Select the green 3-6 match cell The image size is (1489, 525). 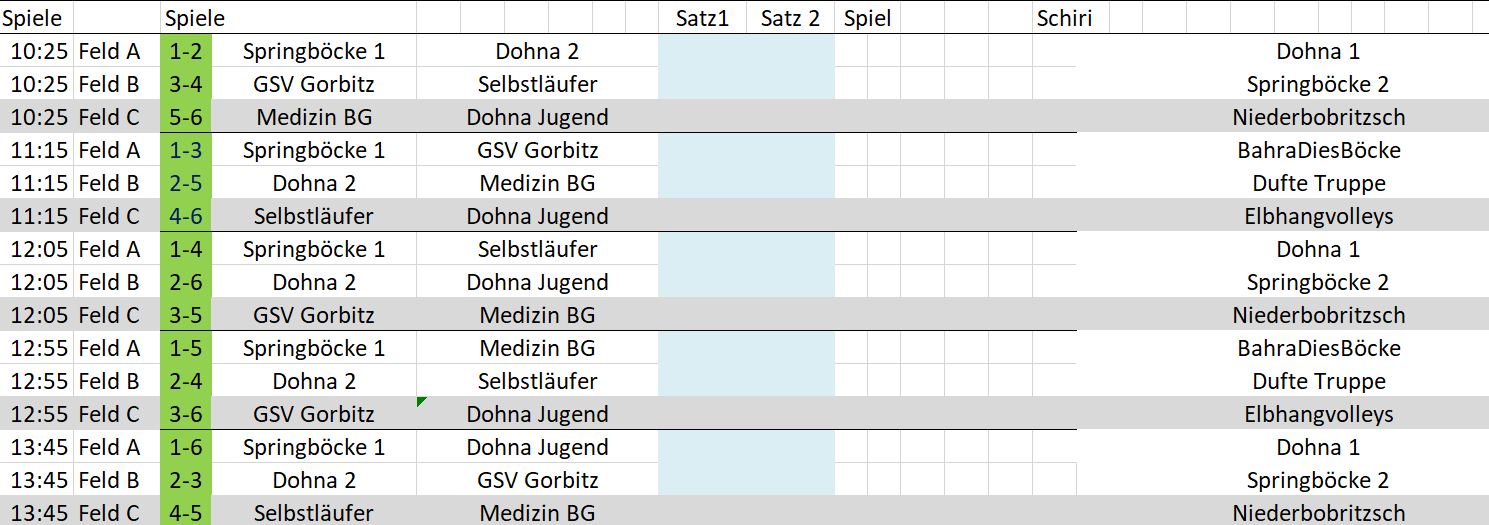pos(186,414)
